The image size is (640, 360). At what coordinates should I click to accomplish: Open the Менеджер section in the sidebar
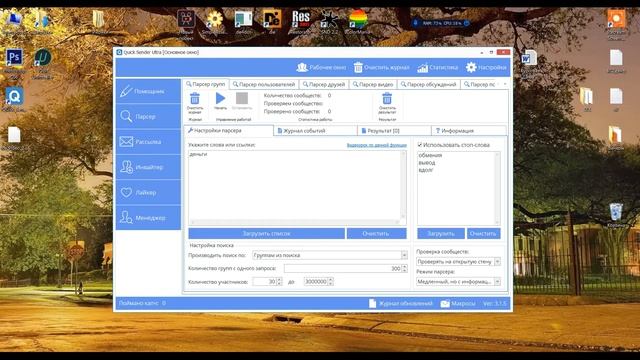[x=148, y=218]
